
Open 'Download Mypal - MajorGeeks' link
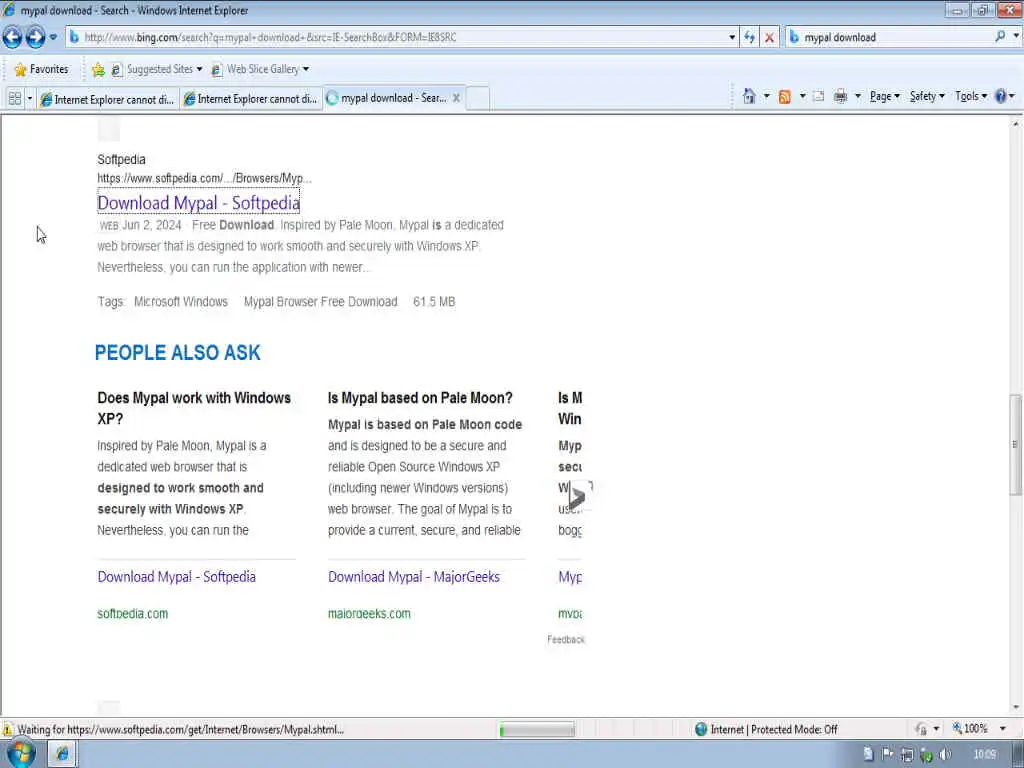[414, 577]
